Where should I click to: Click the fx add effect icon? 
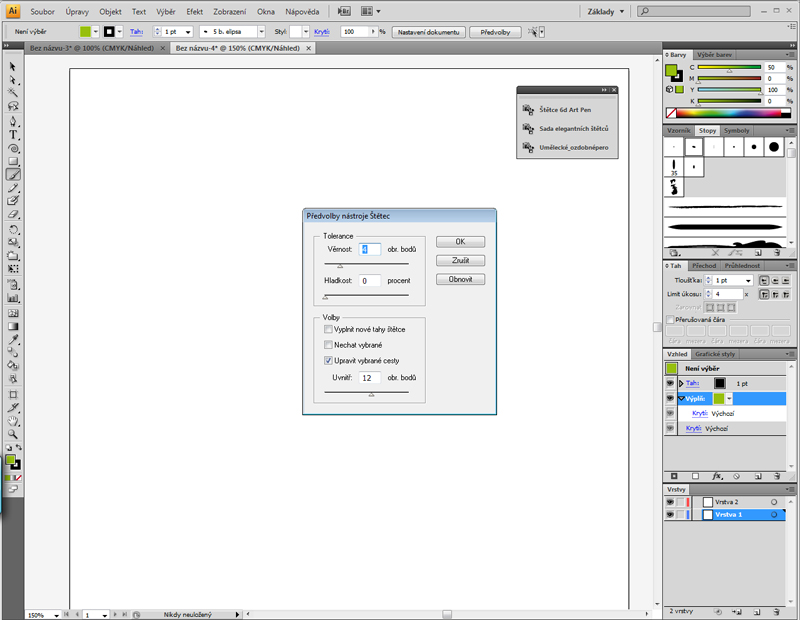coord(717,476)
